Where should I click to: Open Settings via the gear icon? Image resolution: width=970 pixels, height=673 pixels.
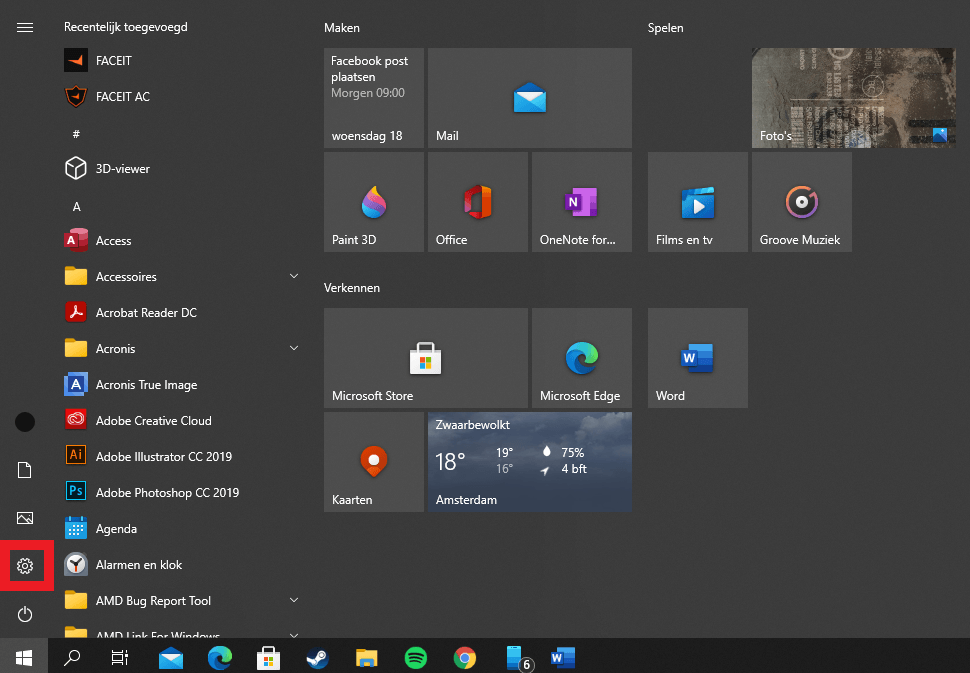tap(25, 565)
